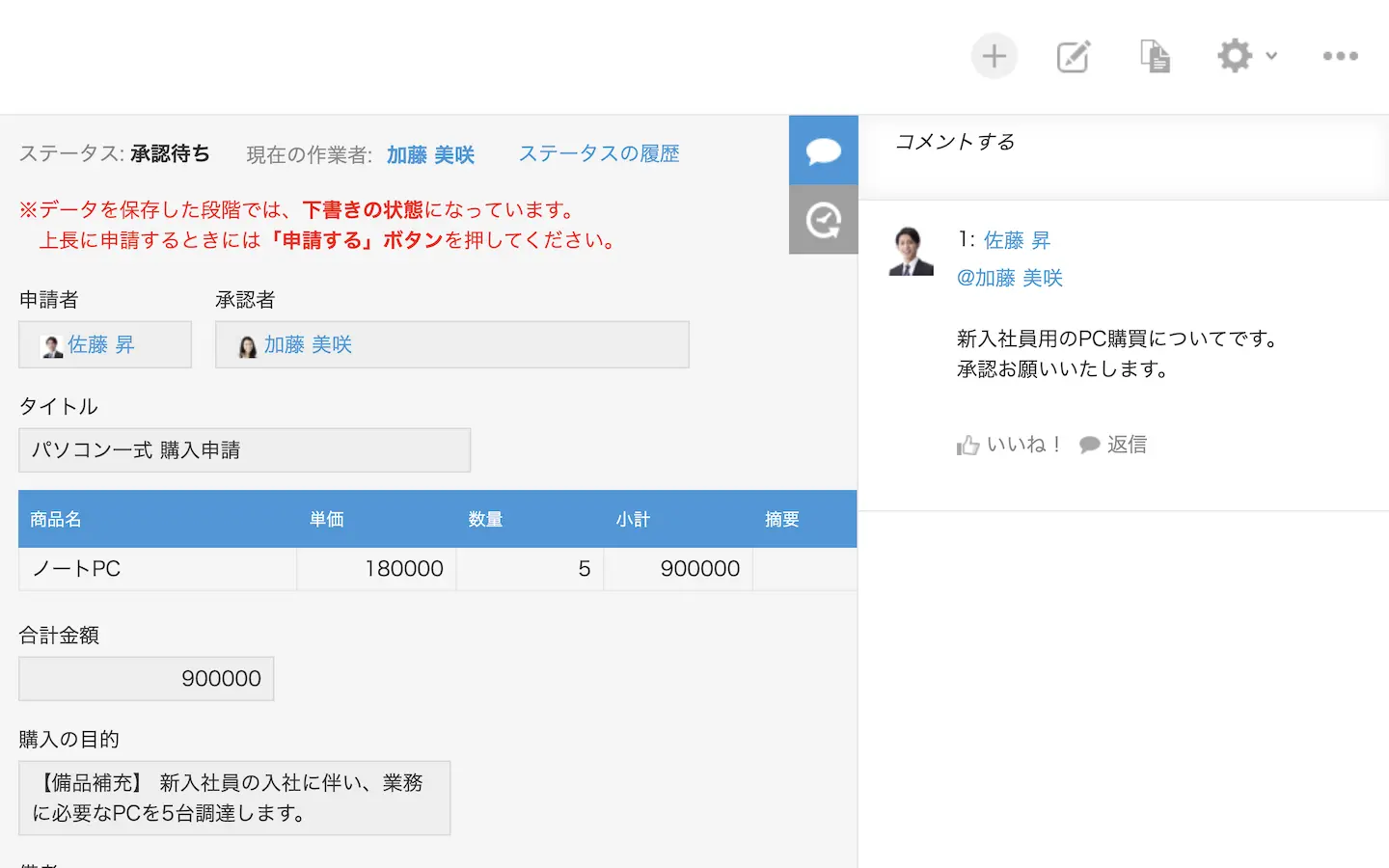Click commenter 佐藤 昇 avatar photo
The image size is (1389, 868).
coord(911,252)
